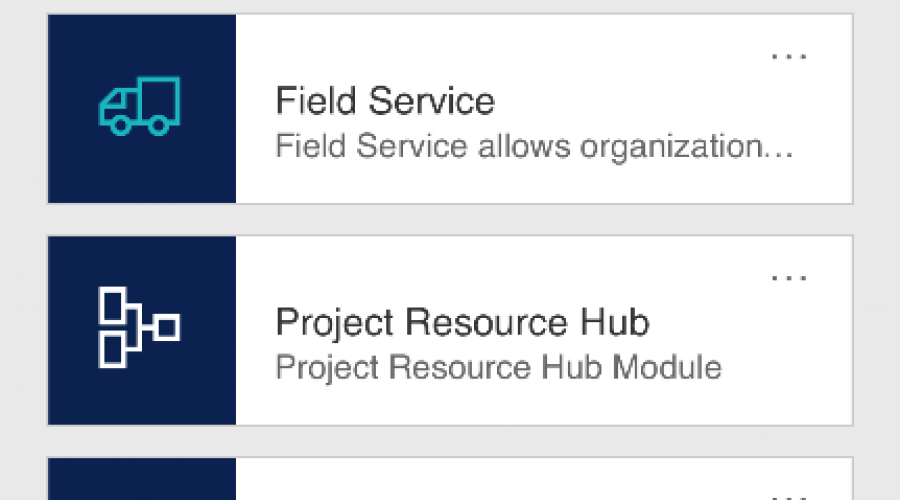Open Field Service ellipsis more options

click(x=789, y=56)
